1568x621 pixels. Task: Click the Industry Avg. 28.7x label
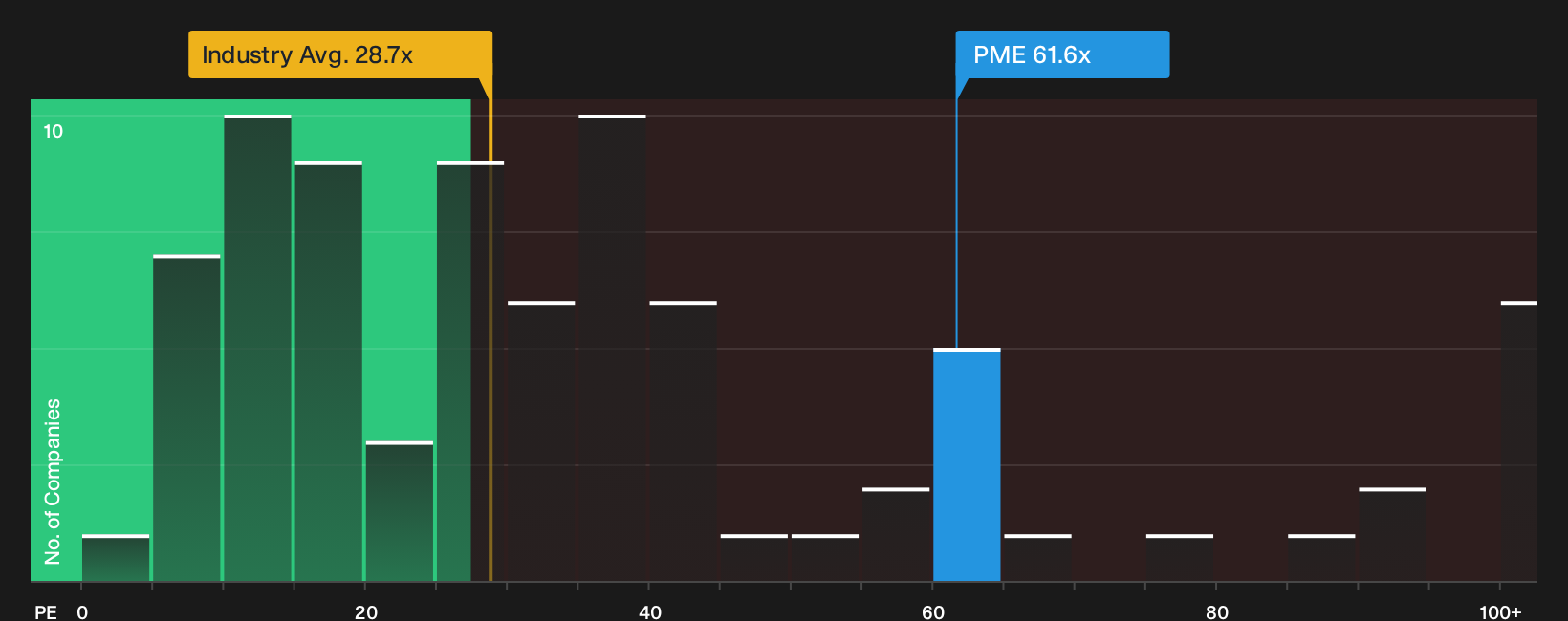(340, 54)
